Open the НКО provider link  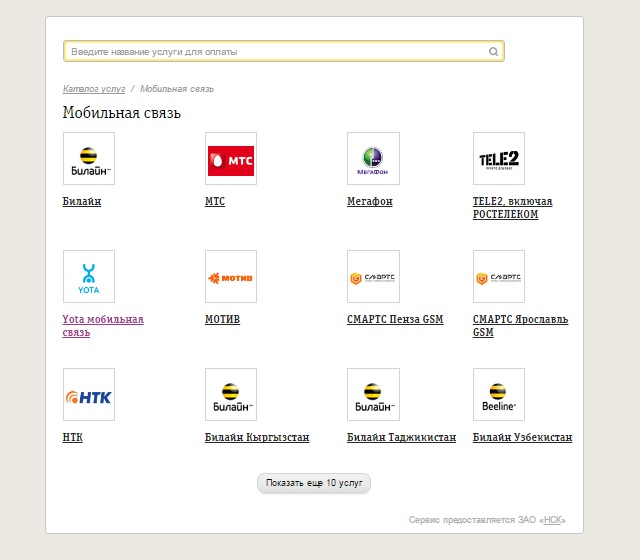click(554, 520)
